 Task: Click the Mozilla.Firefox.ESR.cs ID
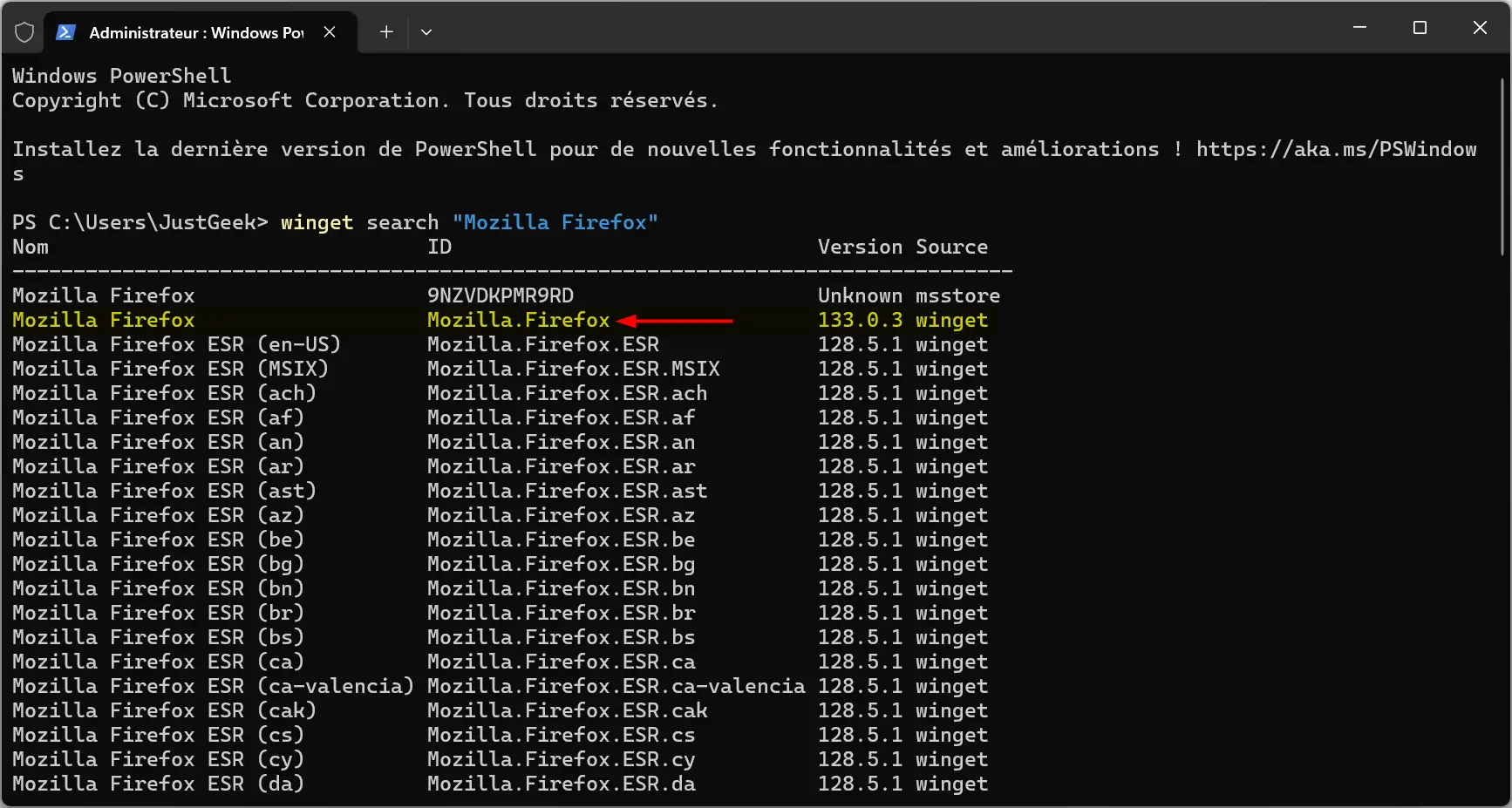[x=562, y=735]
